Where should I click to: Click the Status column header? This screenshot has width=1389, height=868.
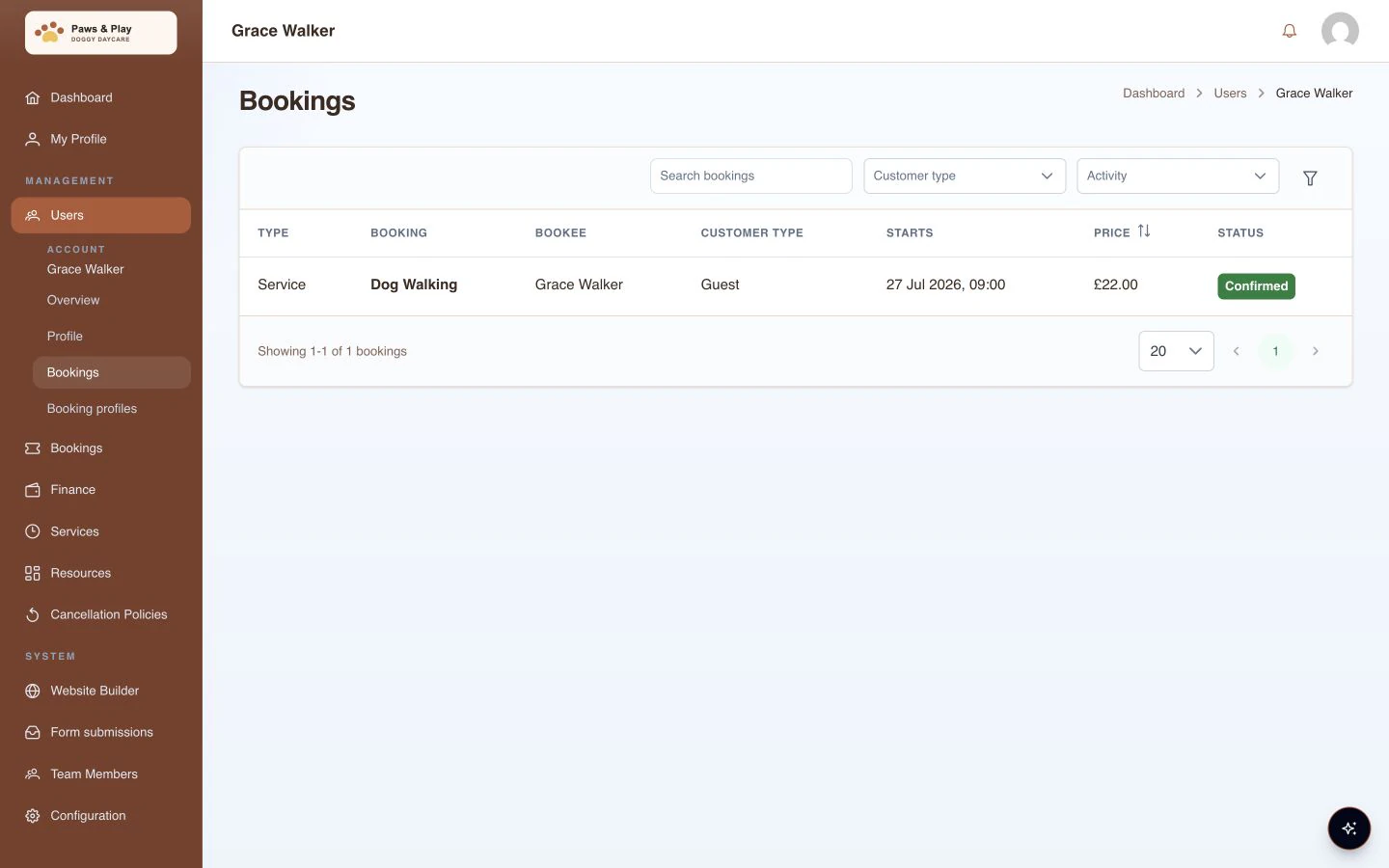(x=1240, y=232)
